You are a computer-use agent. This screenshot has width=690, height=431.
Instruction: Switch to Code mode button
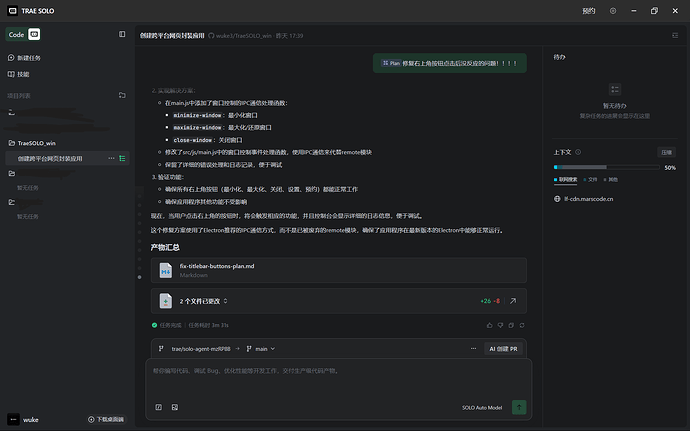17,34
